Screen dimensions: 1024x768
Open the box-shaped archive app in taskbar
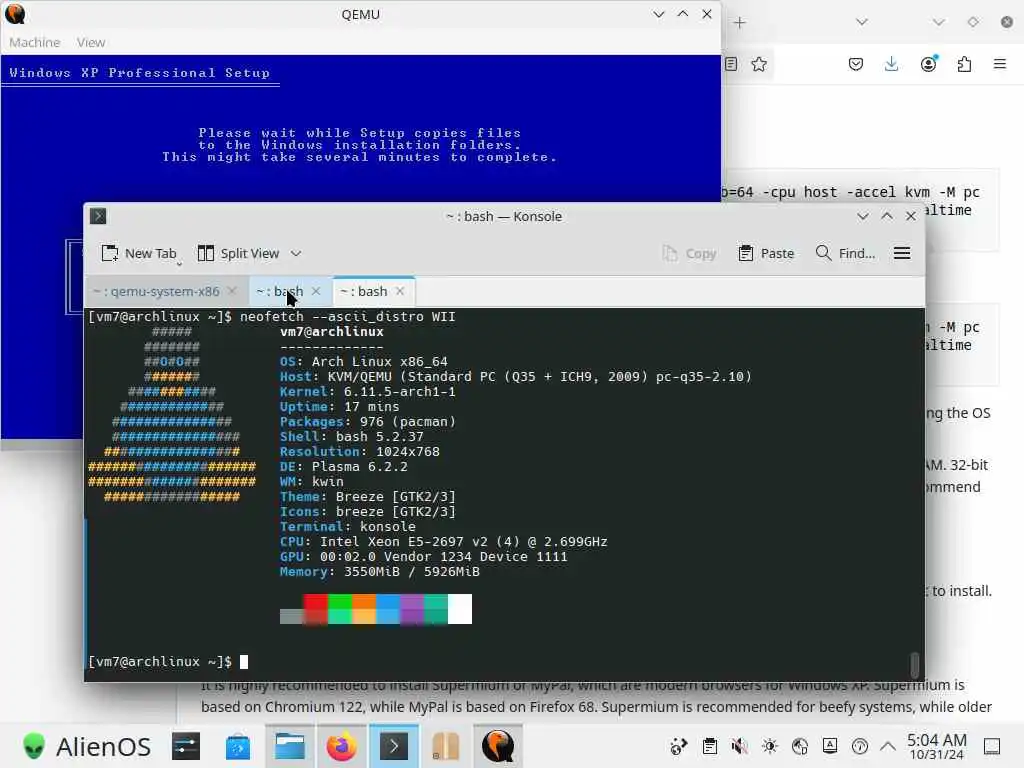446,746
